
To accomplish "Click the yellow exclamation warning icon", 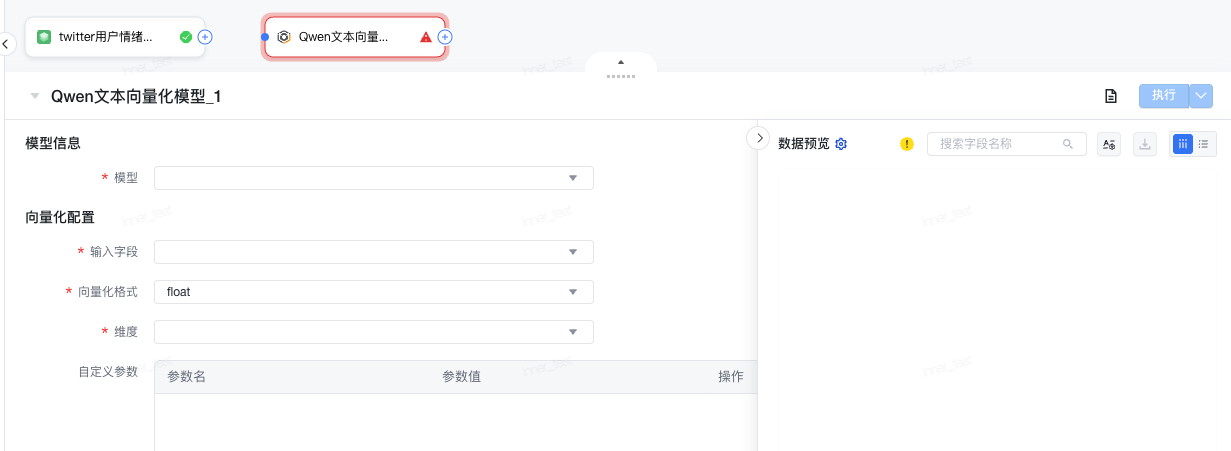I will point(907,144).
